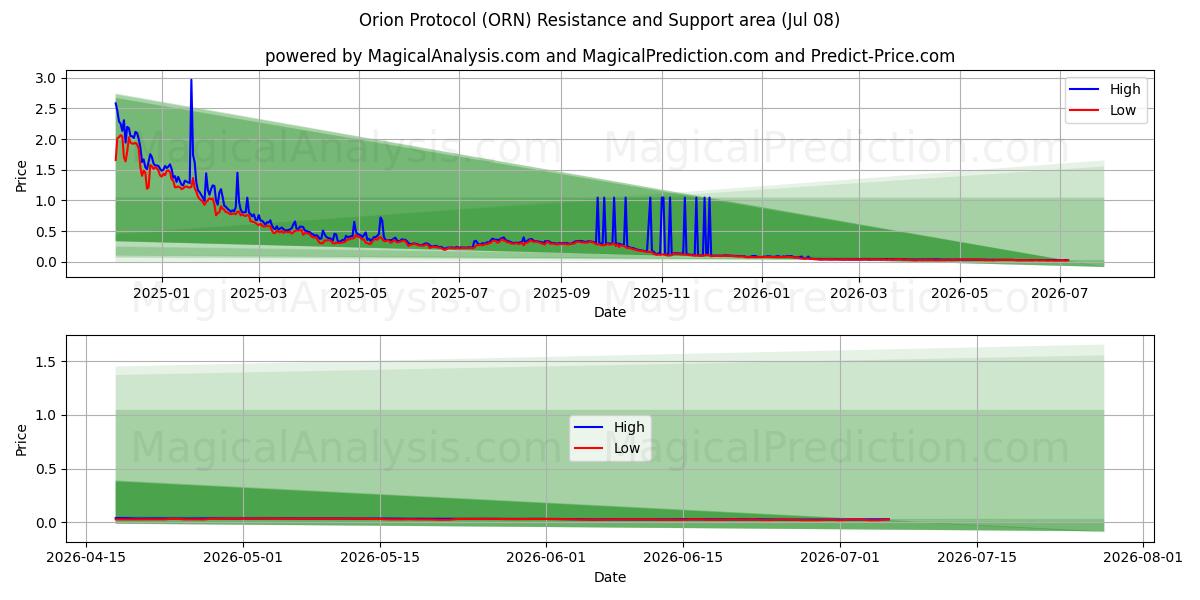The width and height of the screenshot is (1200, 600).
Task: Click the 2025-11 tick label on top axis
Action: (x=661, y=293)
